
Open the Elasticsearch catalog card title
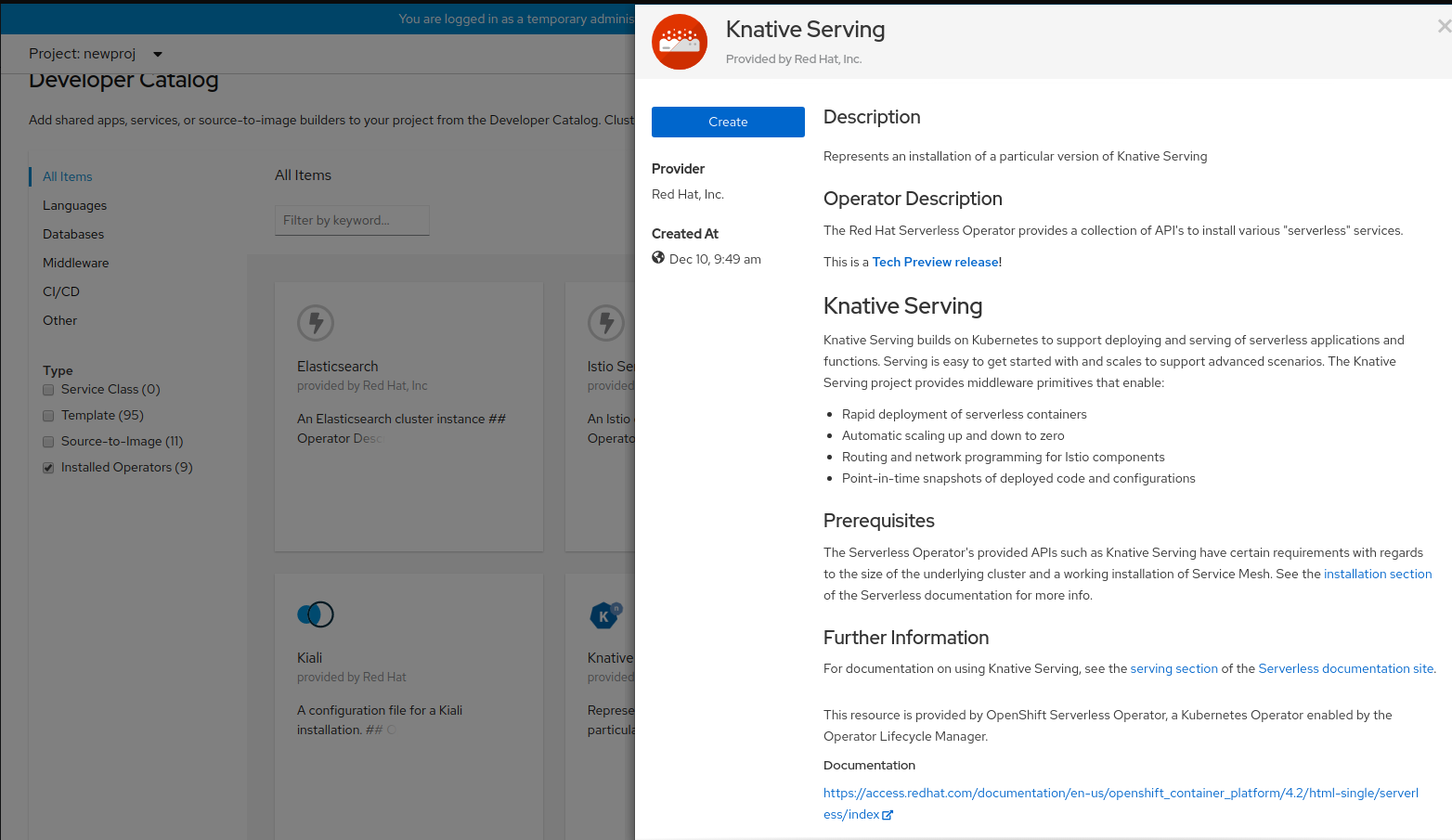[338, 367]
